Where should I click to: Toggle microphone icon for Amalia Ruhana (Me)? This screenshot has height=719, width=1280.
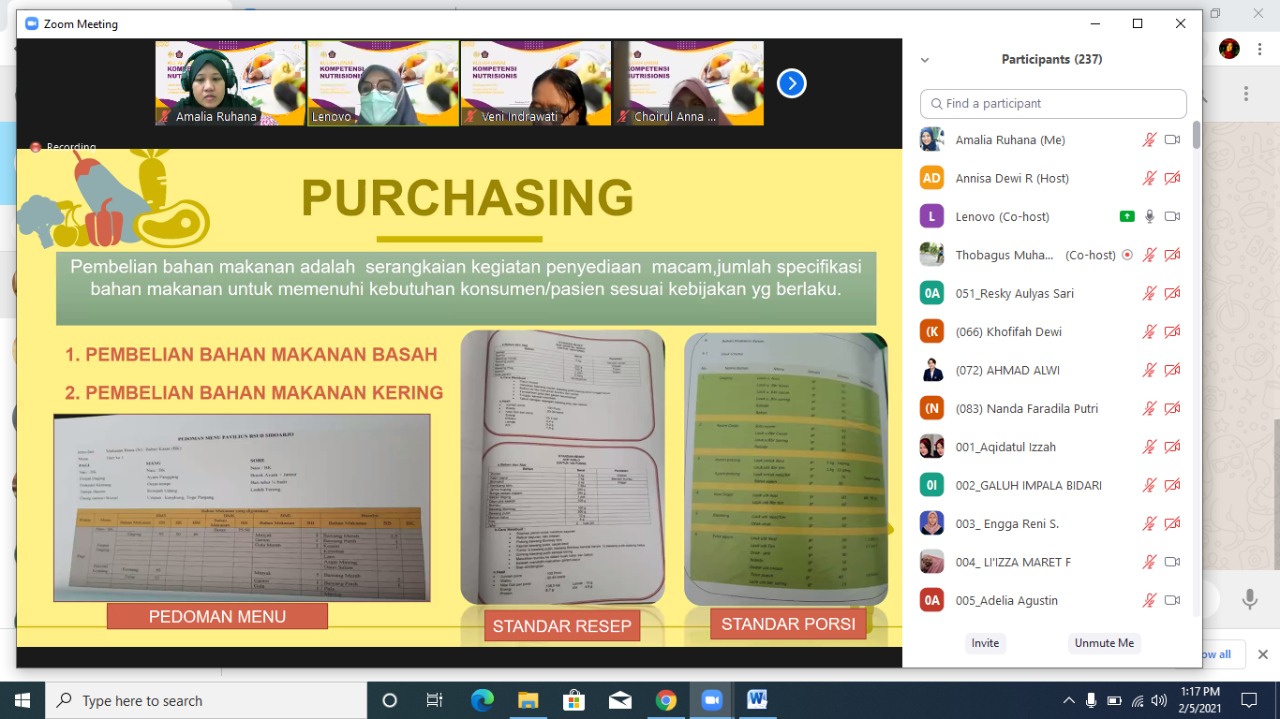[x=1150, y=140]
